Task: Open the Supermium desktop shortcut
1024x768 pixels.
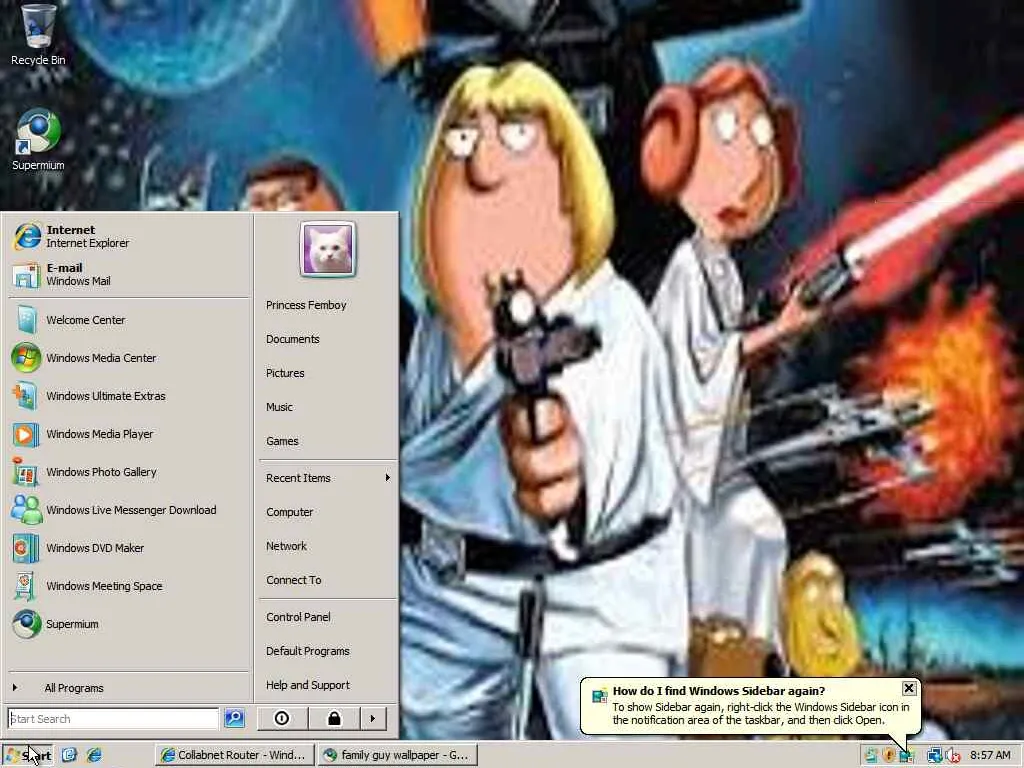Action: tap(38, 139)
